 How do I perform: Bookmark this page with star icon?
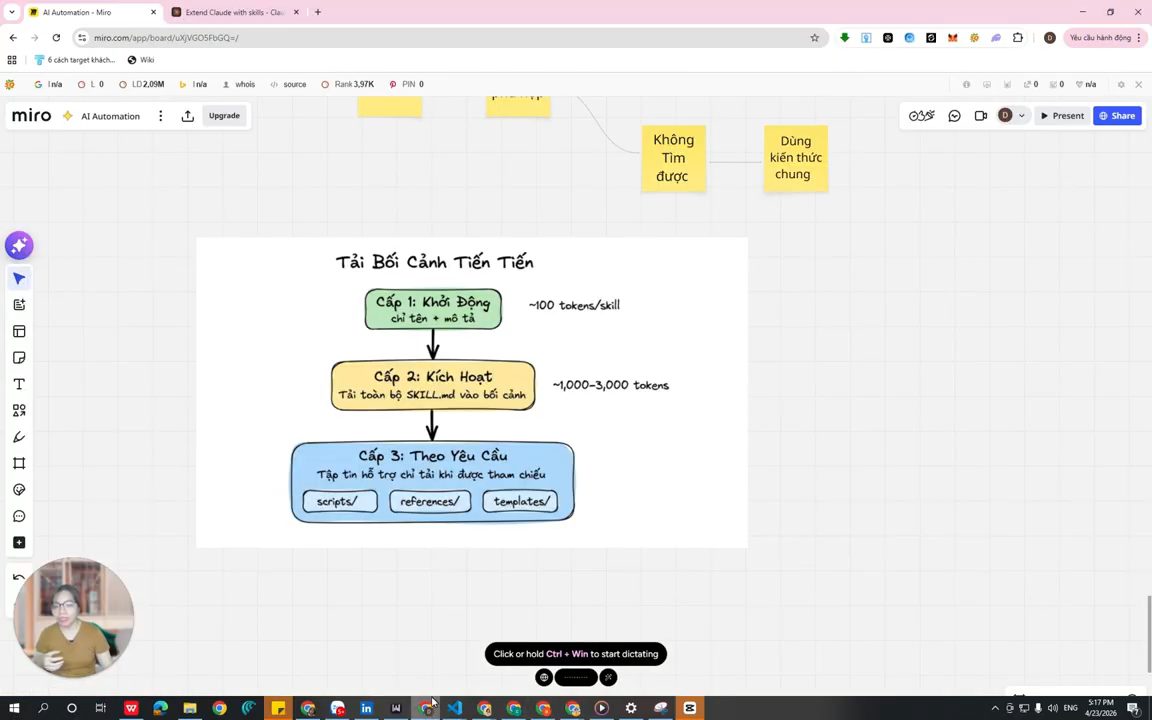(x=814, y=37)
